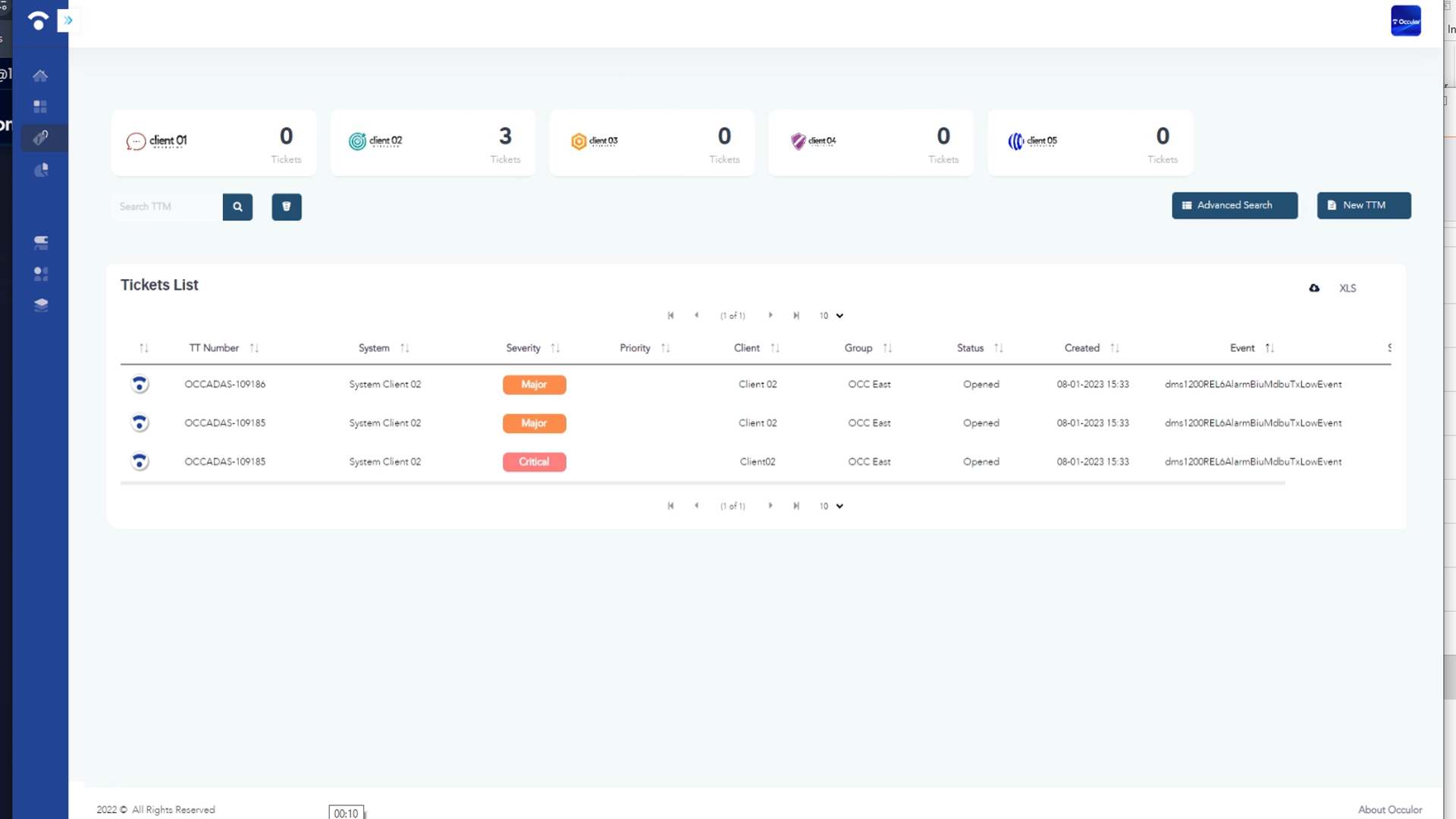Open top rows-per-page dropdown showing 10
This screenshot has height=819, width=1456.
point(831,315)
